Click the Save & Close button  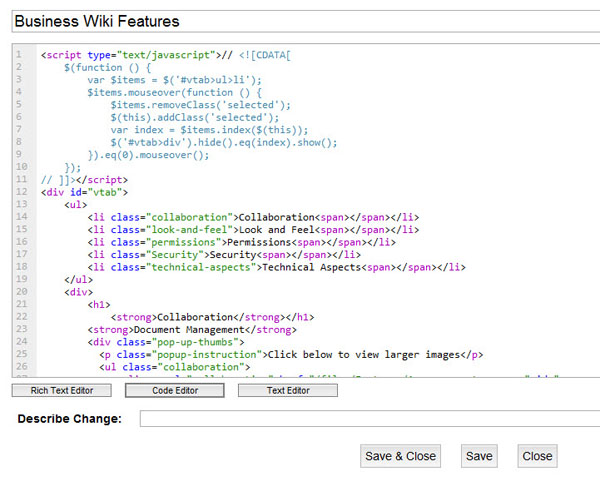(400, 456)
